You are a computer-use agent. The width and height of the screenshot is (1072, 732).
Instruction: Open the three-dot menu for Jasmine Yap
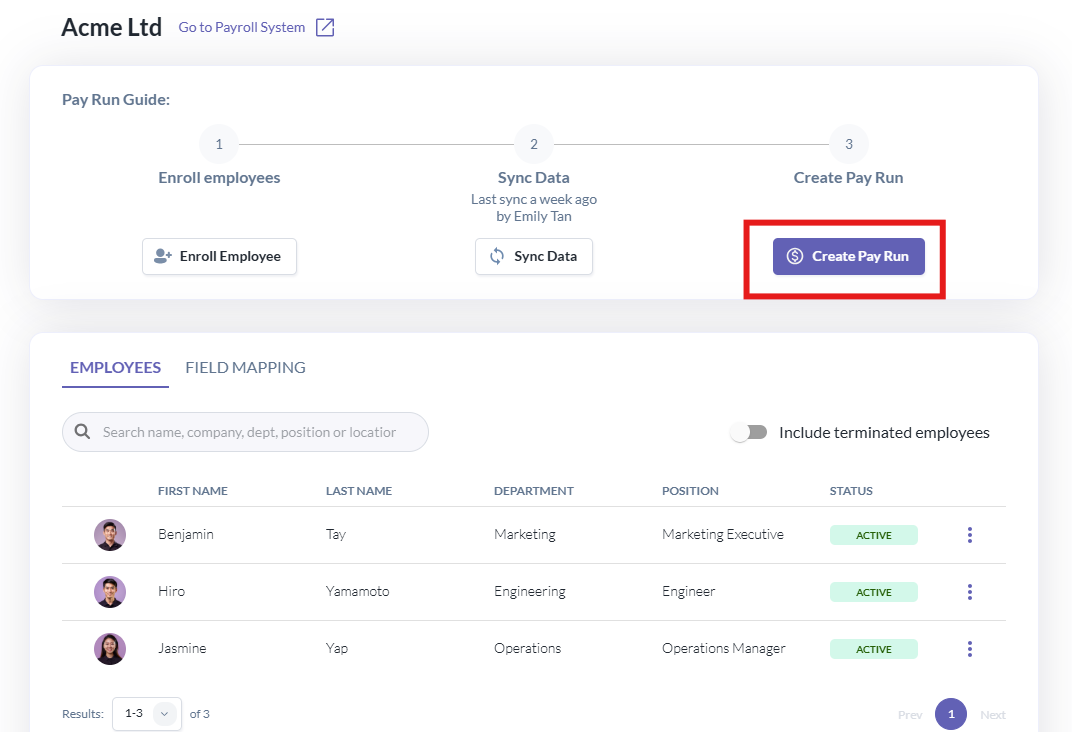(969, 649)
